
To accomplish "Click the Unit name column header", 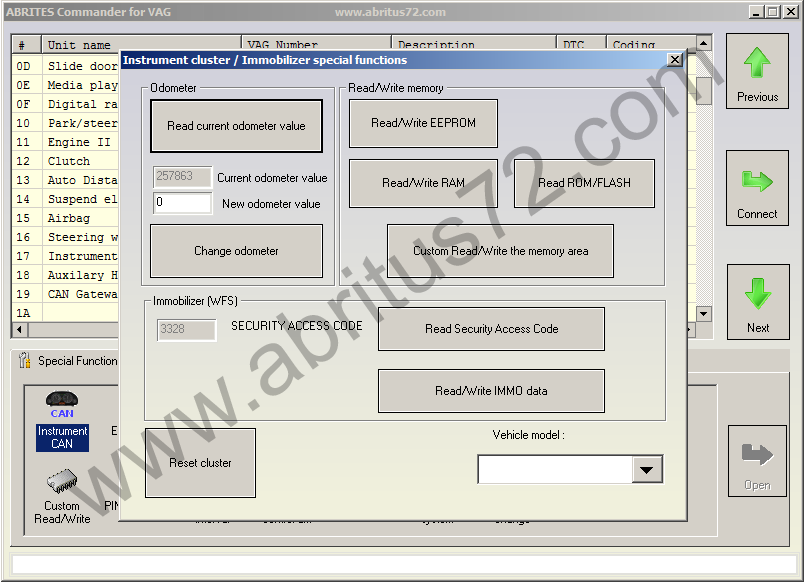I will [x=141, y=45].
